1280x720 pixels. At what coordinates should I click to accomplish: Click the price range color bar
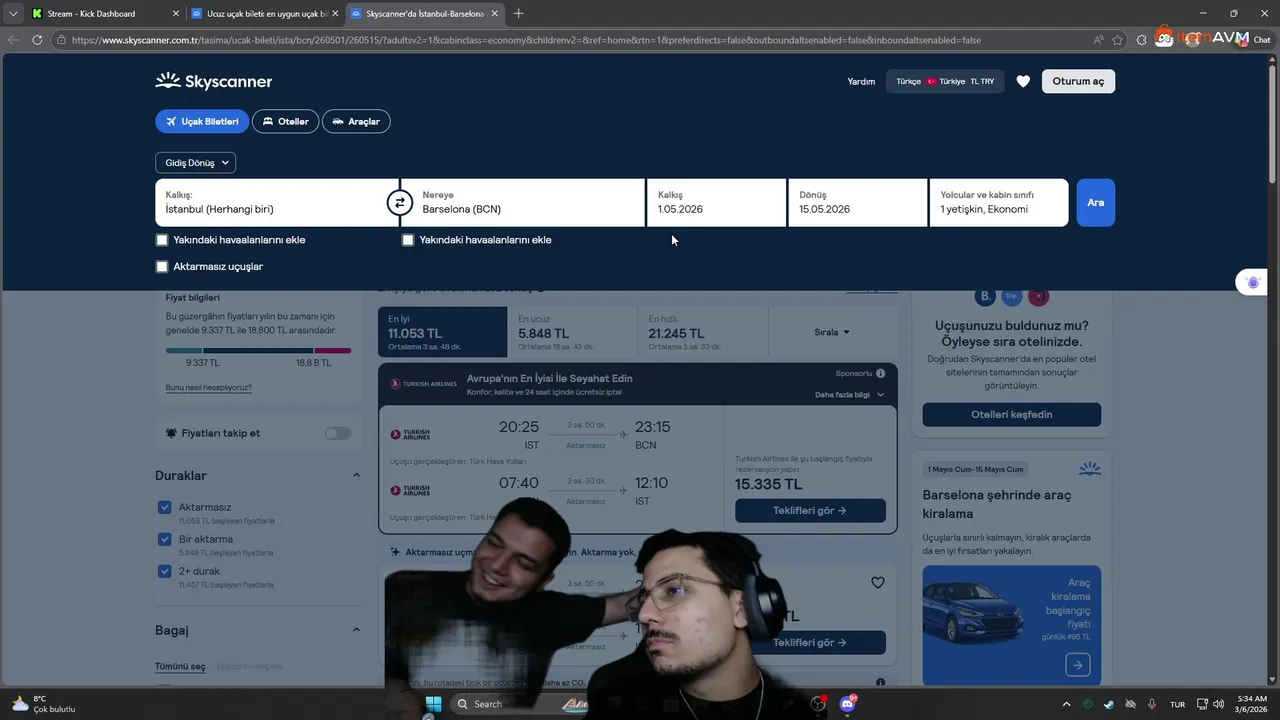coord(258,350)
